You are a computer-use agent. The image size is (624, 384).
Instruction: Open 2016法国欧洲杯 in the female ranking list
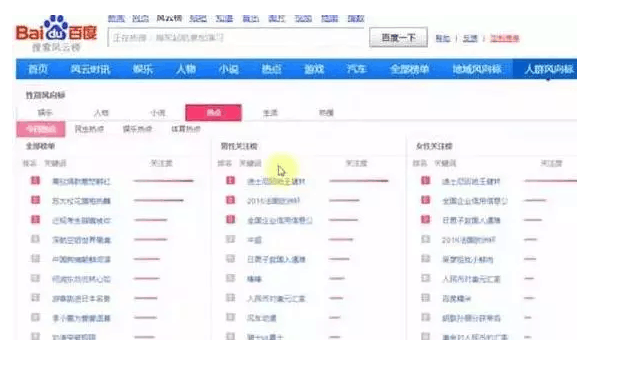pyautogui.click(x=469, y=240)
